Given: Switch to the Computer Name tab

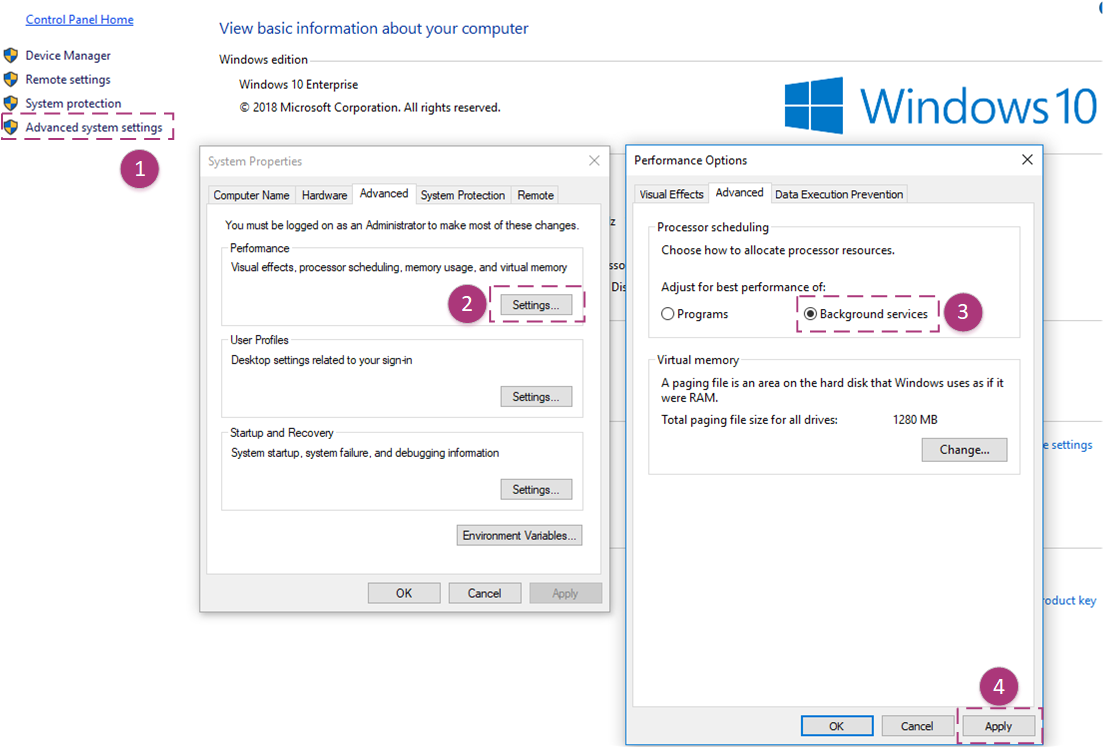Looking at the screenshot, I should pos(251,195).
